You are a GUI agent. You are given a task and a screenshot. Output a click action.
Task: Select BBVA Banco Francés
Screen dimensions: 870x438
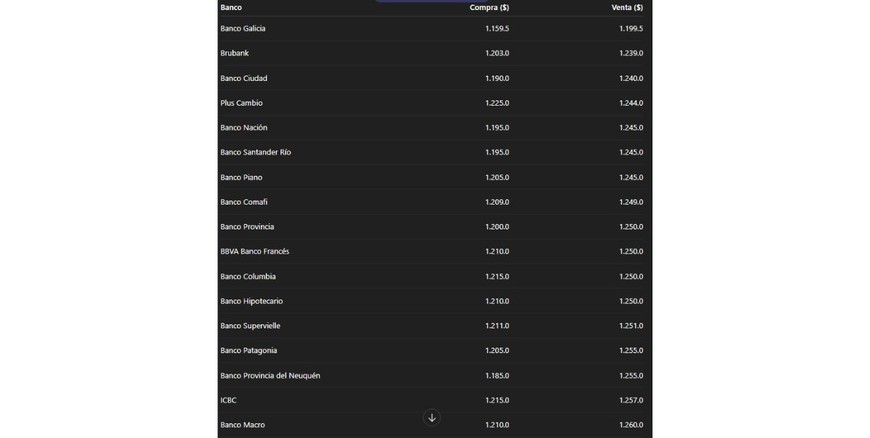tap(255, 252)
